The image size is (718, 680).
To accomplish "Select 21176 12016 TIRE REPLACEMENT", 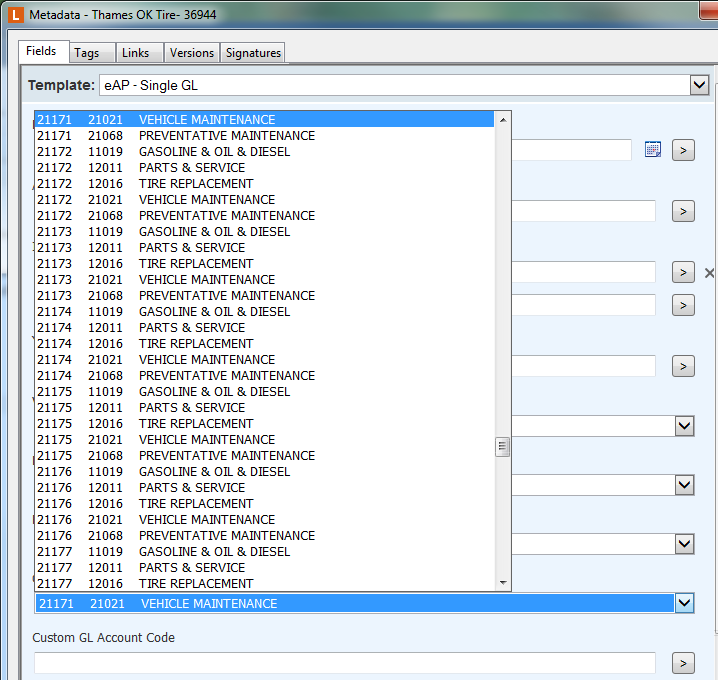I will click(x=265, y=504).
